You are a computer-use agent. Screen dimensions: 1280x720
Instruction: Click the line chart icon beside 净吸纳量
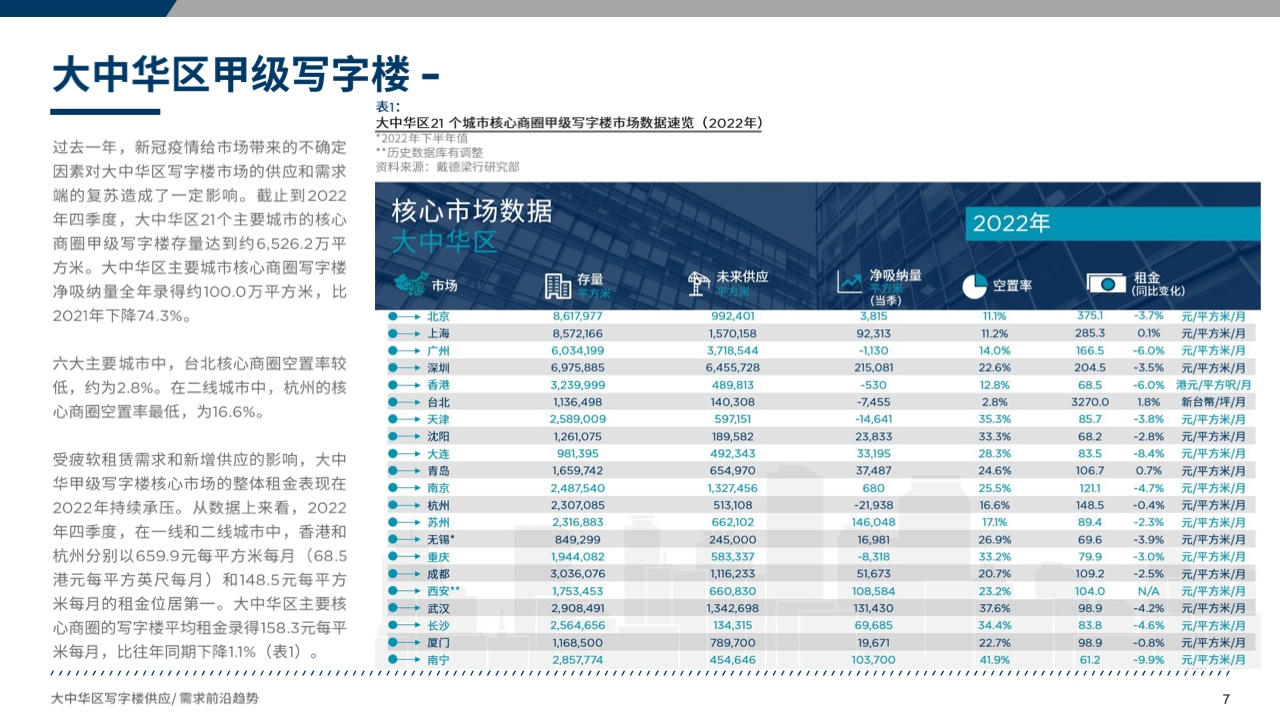coord(850,284)
